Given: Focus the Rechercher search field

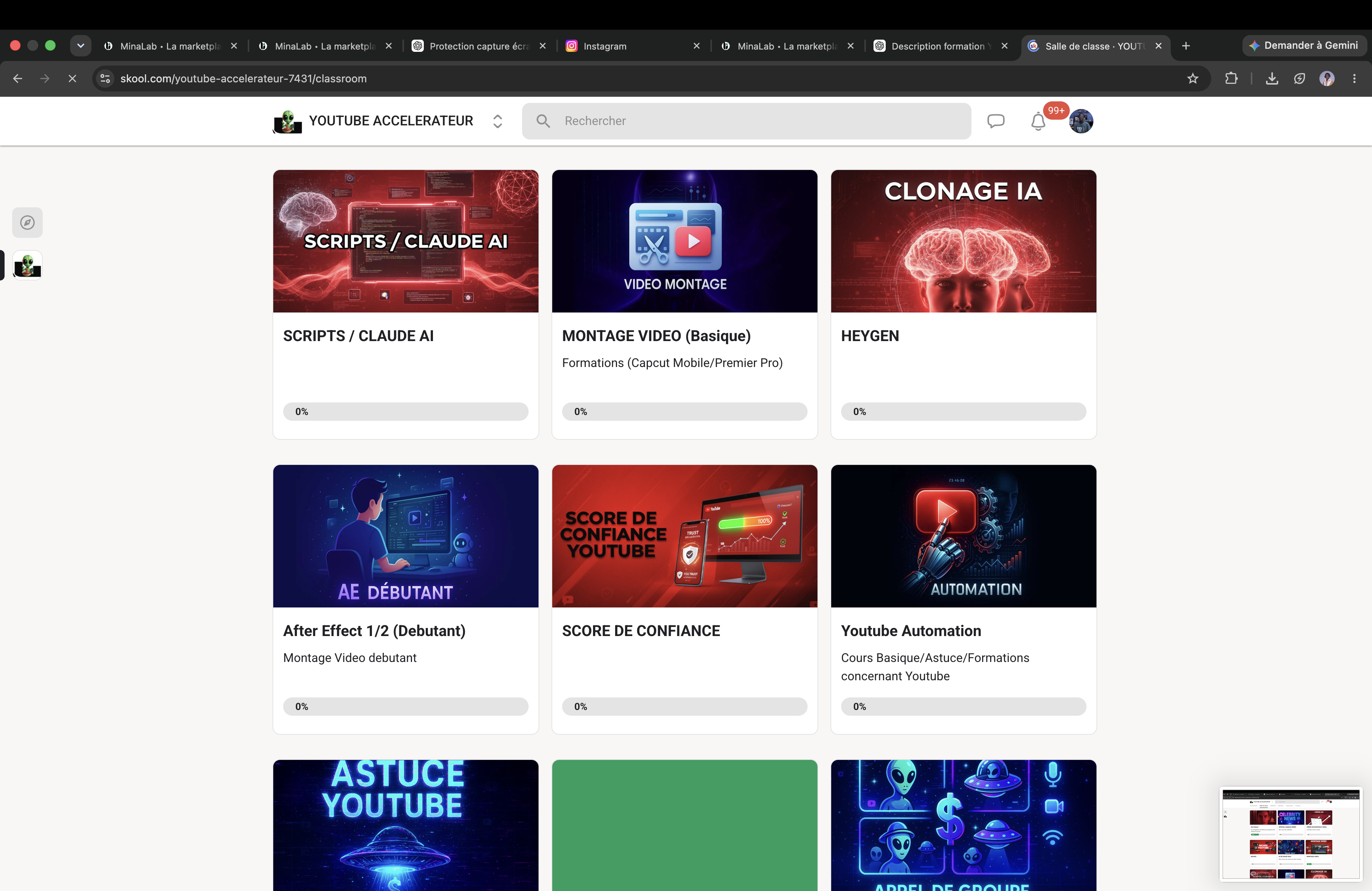Looking at the screenshot, I should click(x=747, y=121).
